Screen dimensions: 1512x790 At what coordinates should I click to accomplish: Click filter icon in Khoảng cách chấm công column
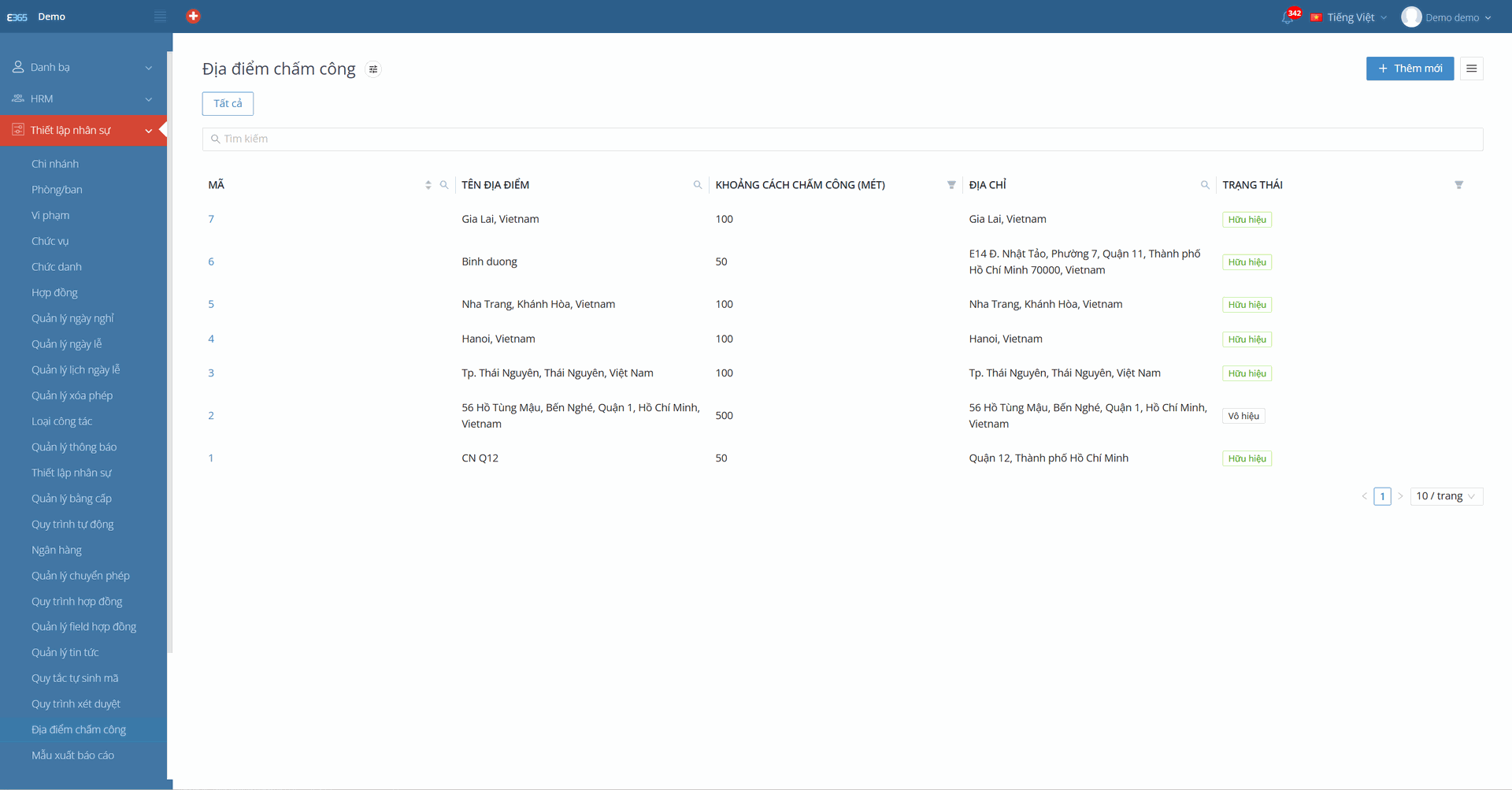951,185
